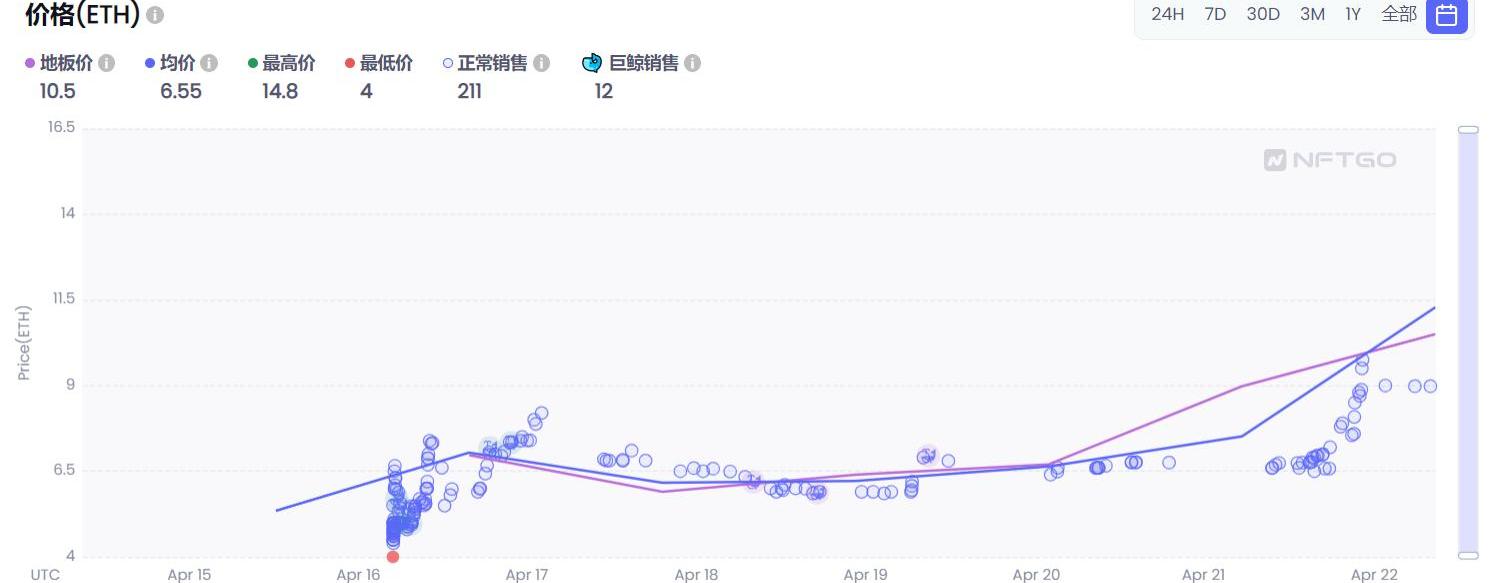
Task: Toggle the 地板价 legend series
Action: click(x=66, y=63)
